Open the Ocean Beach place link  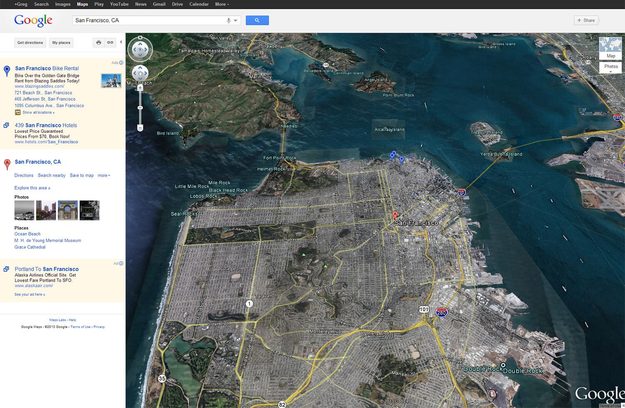click(28, 234)
